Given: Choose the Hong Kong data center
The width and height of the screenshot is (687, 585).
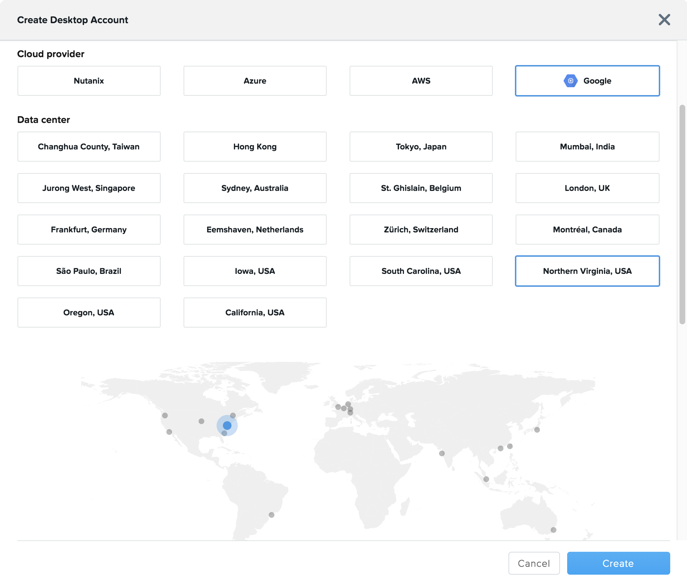Looking at the screenshot, I should (x=255, y=147).
